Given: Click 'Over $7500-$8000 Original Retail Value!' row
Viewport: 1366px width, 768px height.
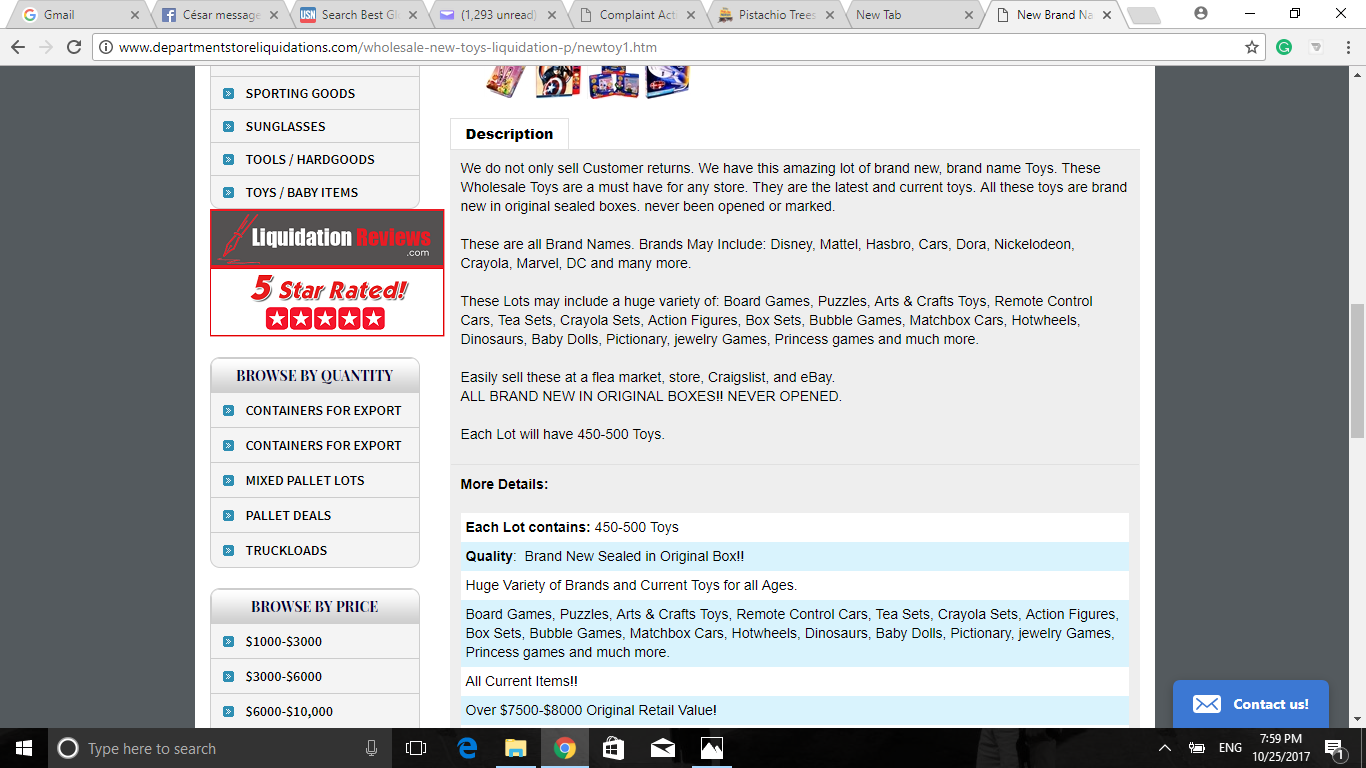Looking at the screenshot, I should [795, 710].
